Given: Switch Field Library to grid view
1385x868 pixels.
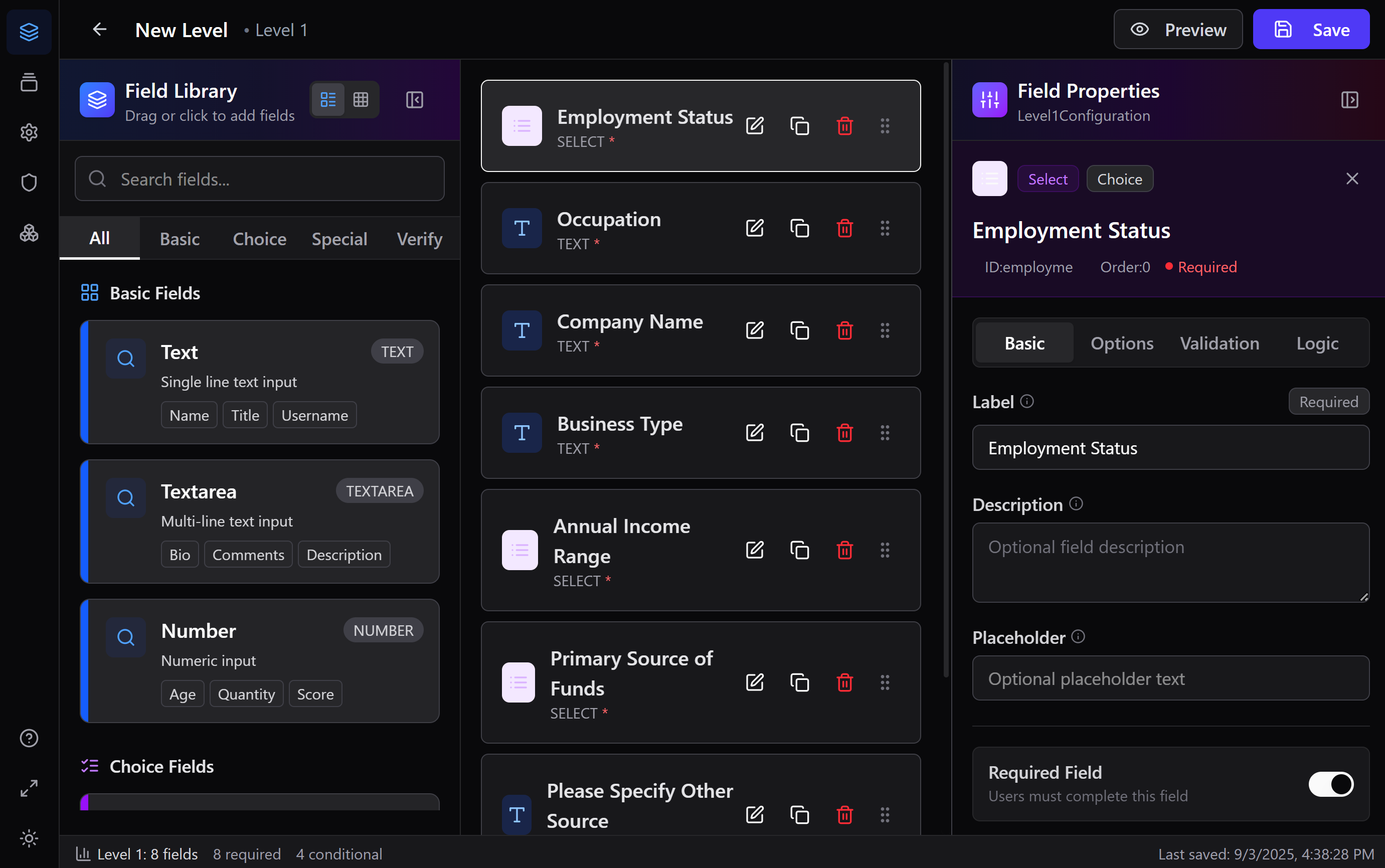Looking at the screenshot, I should (361, 99).
